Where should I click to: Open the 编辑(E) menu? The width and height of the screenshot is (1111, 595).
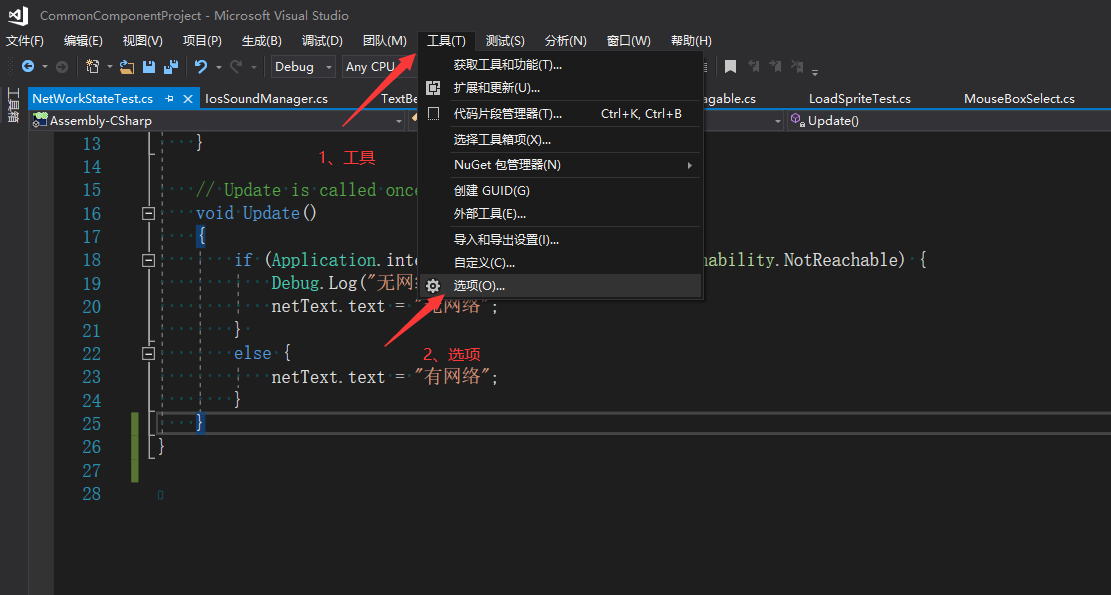[x=83, y=40]
